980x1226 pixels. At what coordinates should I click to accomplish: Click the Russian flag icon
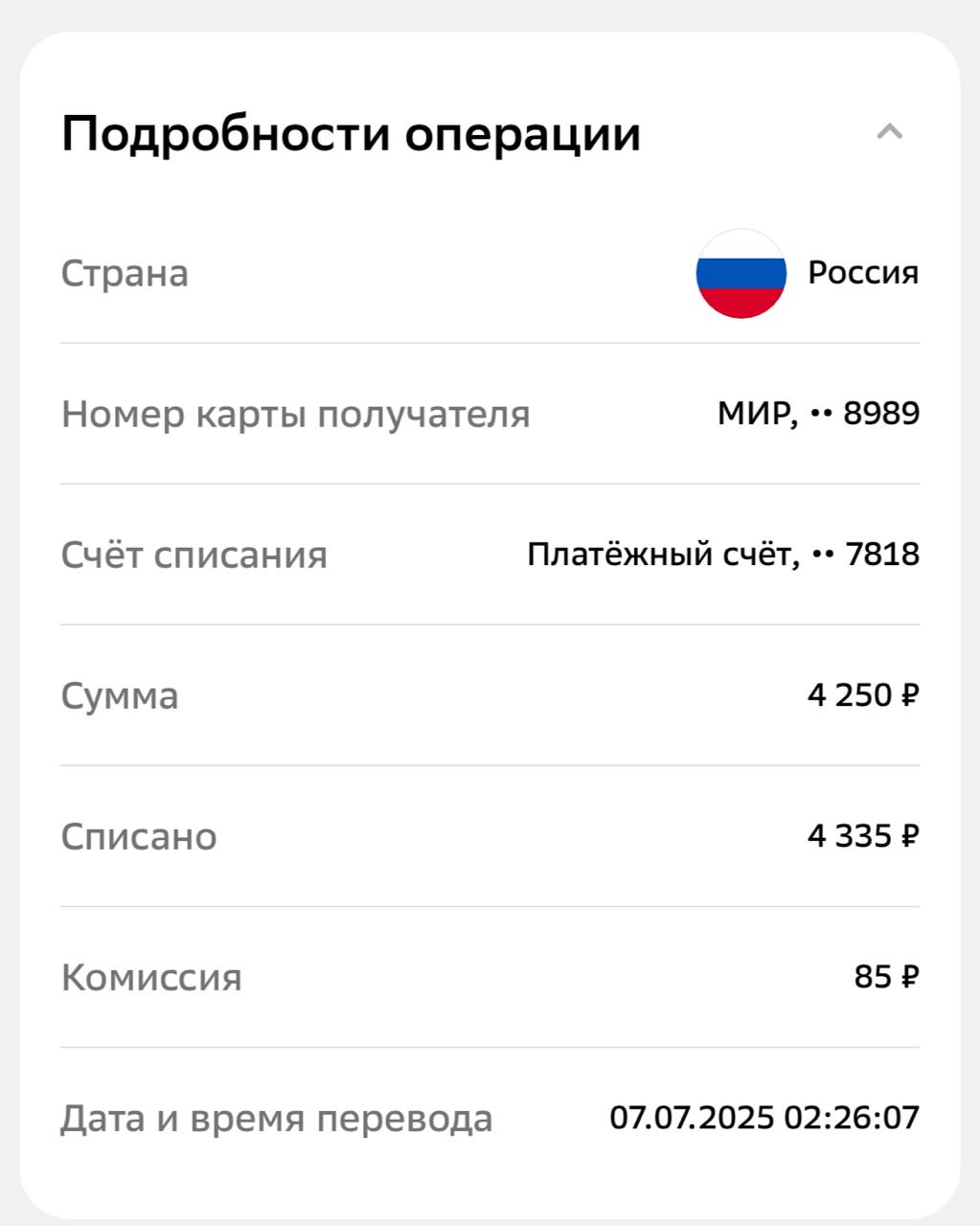pos(741,274)
